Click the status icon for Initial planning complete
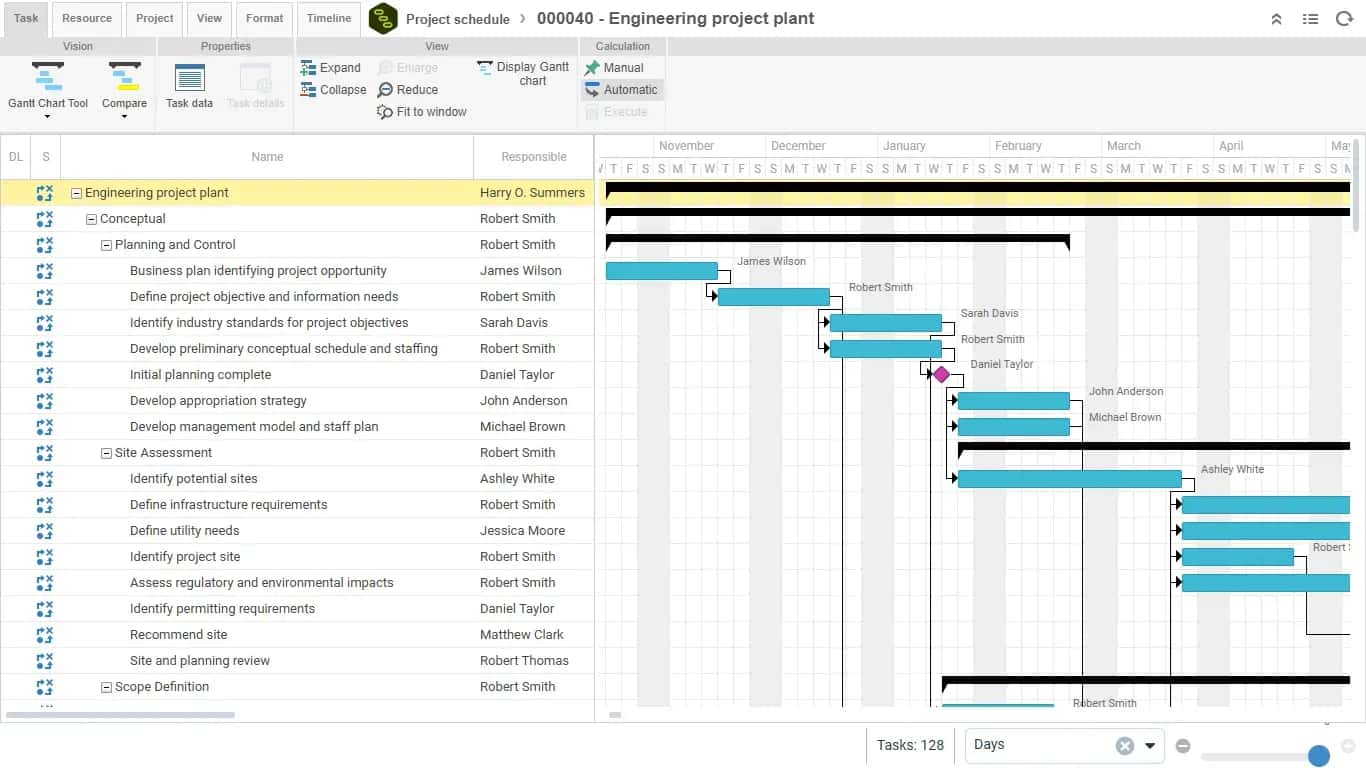 coord(45,375)
